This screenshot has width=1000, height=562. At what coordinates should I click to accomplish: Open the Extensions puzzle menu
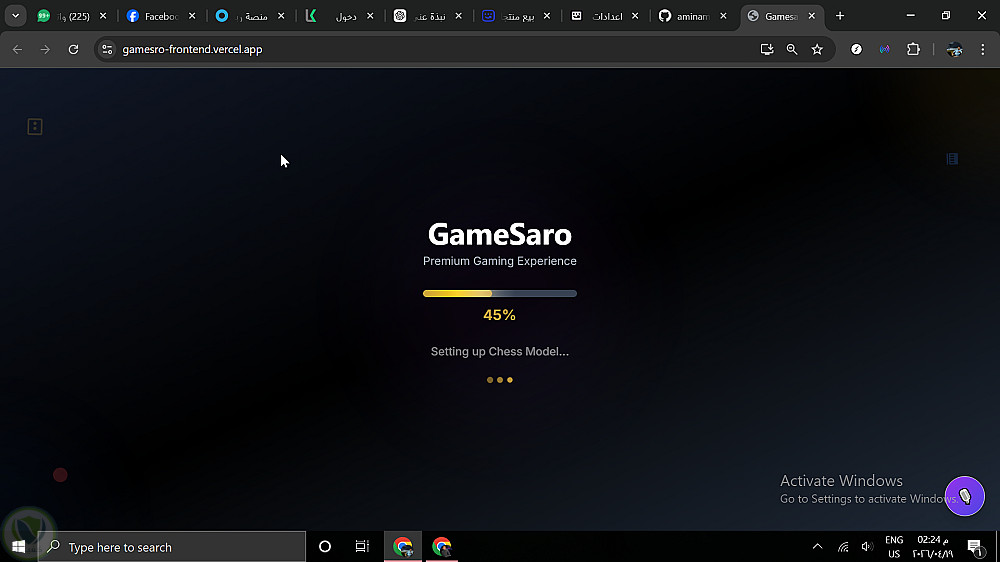point(913,49)
